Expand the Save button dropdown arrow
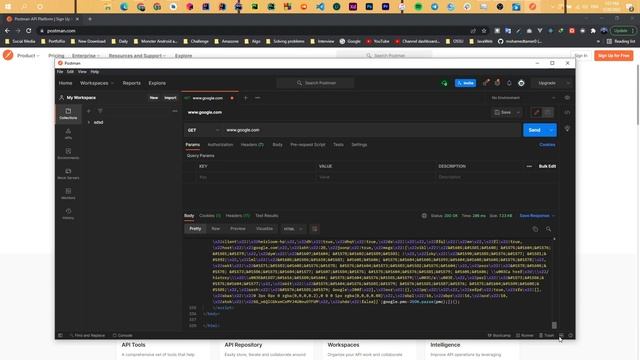 pyautogui.click(x=518, y=112)
